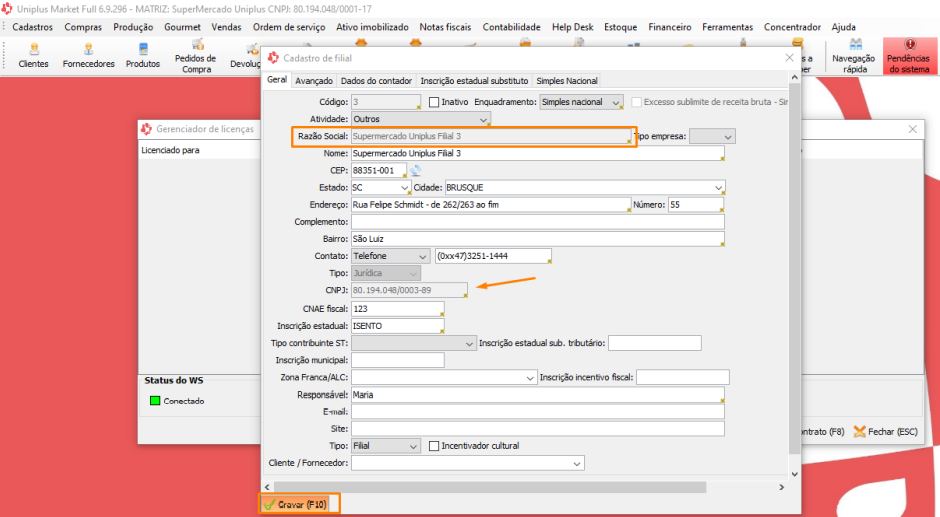Click the CEP lookup globe icon
The height and width of the screenshot is (517, 940).
[x=415, y=170]
